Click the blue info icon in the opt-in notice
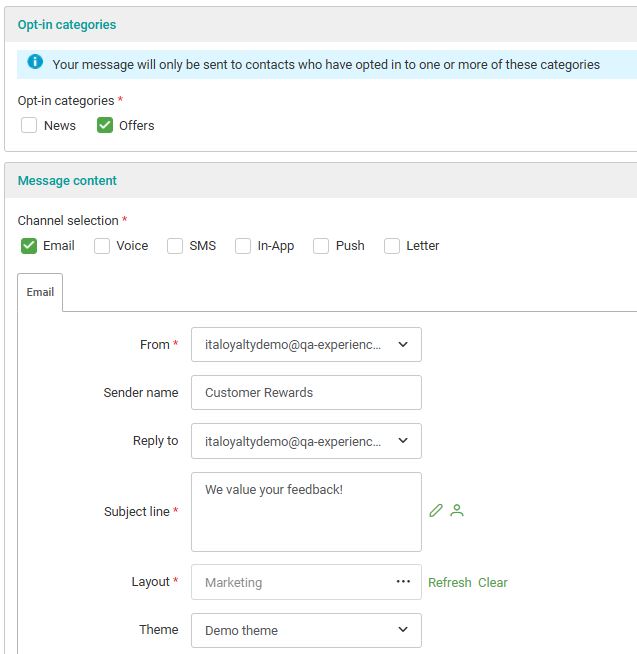637x654 pixels. click(x=35, y=63)
